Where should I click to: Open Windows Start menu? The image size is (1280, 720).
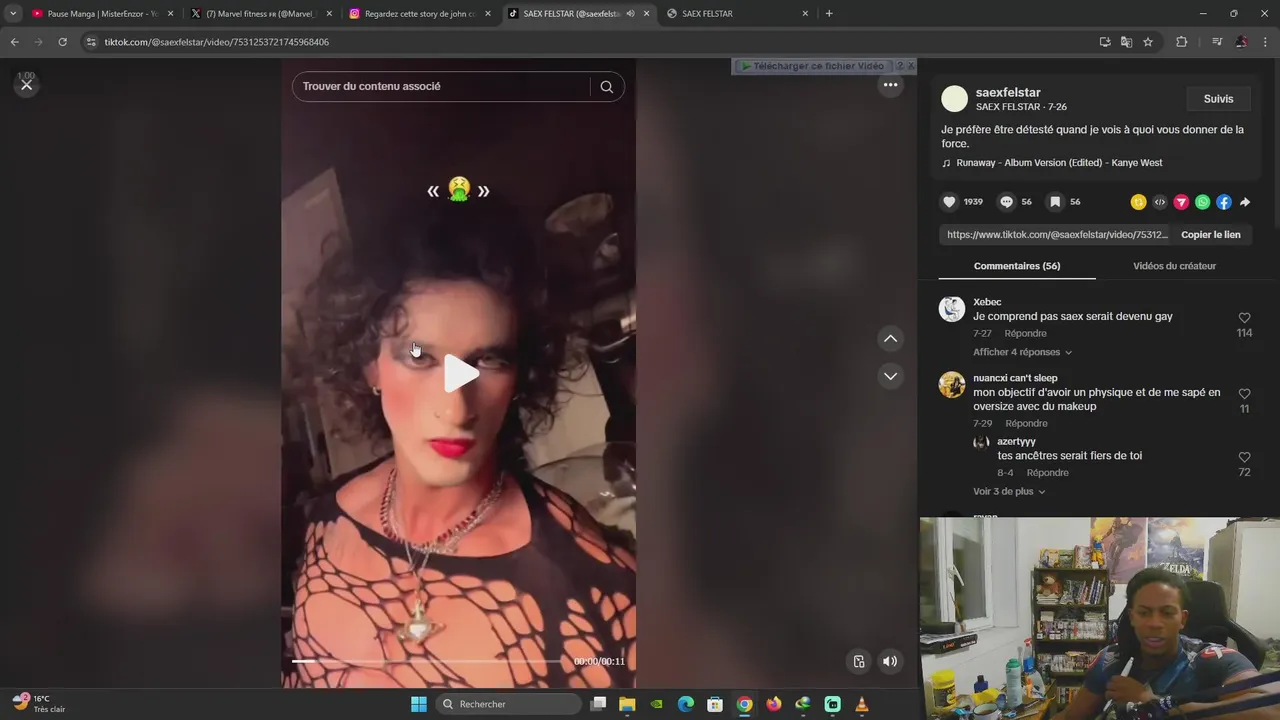(418, 704)
